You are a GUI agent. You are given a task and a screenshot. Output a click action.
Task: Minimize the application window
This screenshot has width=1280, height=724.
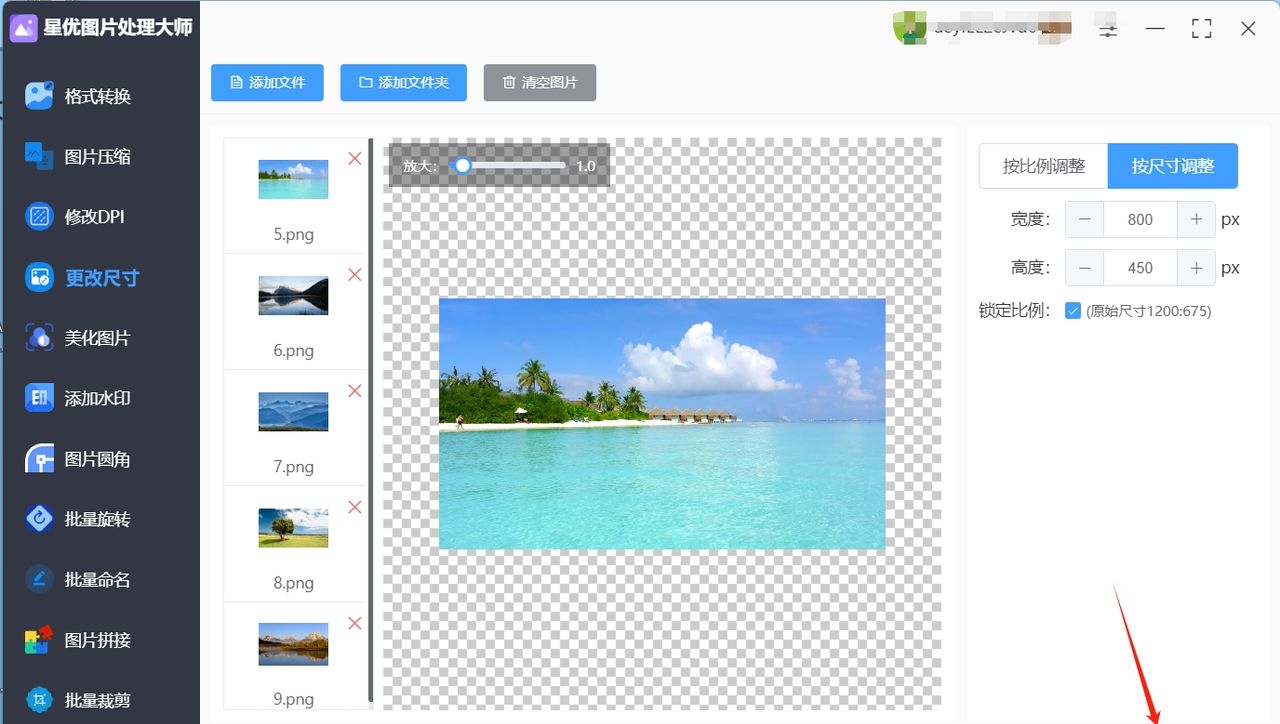[1155, 29]
